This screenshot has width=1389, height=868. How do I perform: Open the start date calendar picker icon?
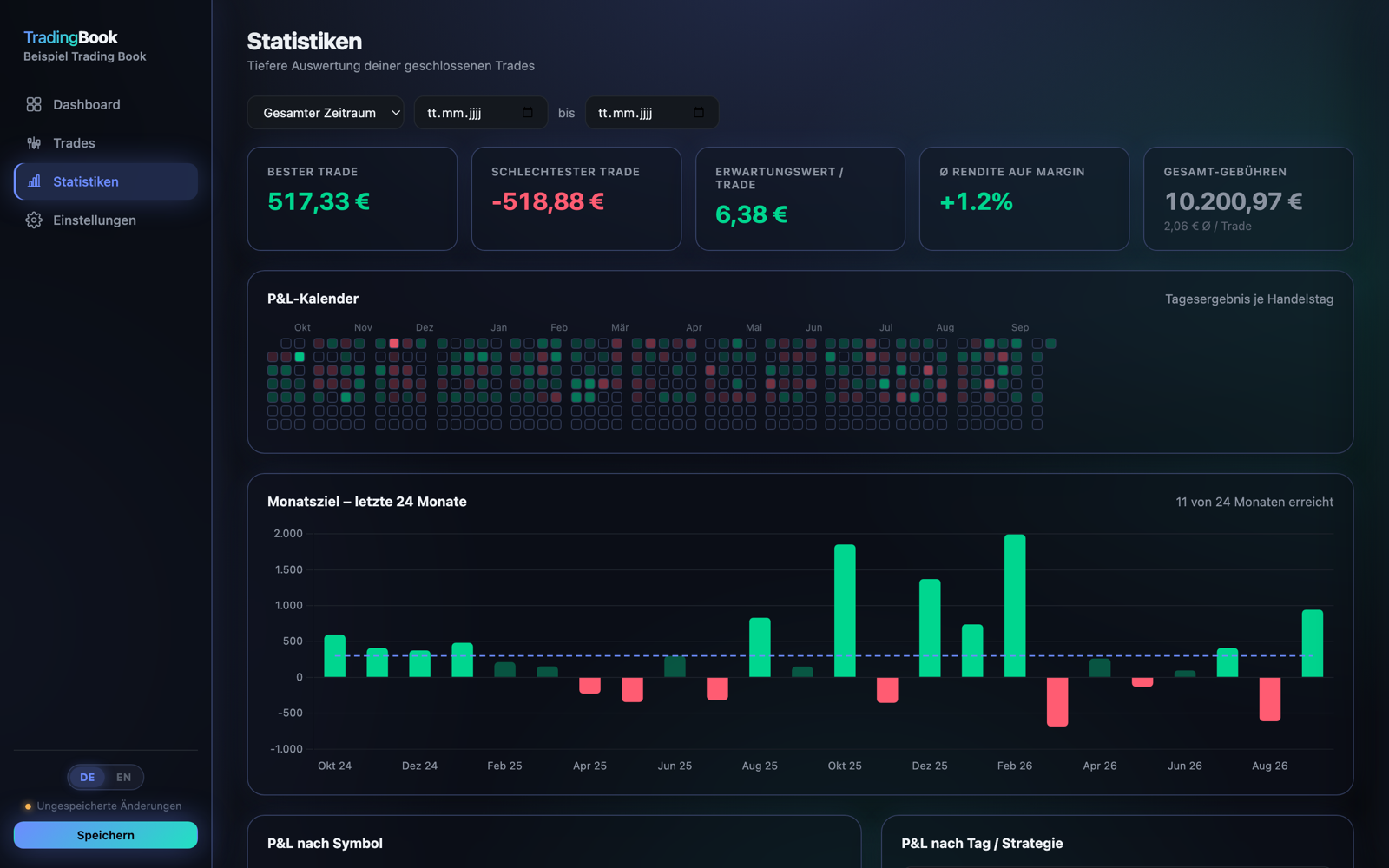pos(528,113)
